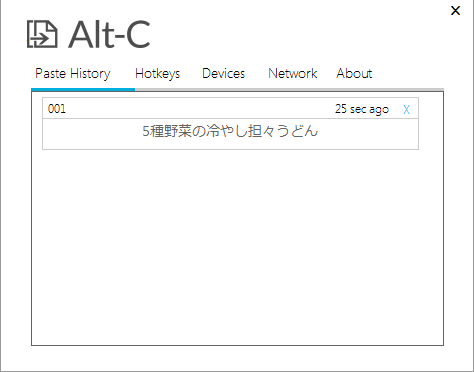
Task: Open the Hotkeys tab
Action: 157,74
